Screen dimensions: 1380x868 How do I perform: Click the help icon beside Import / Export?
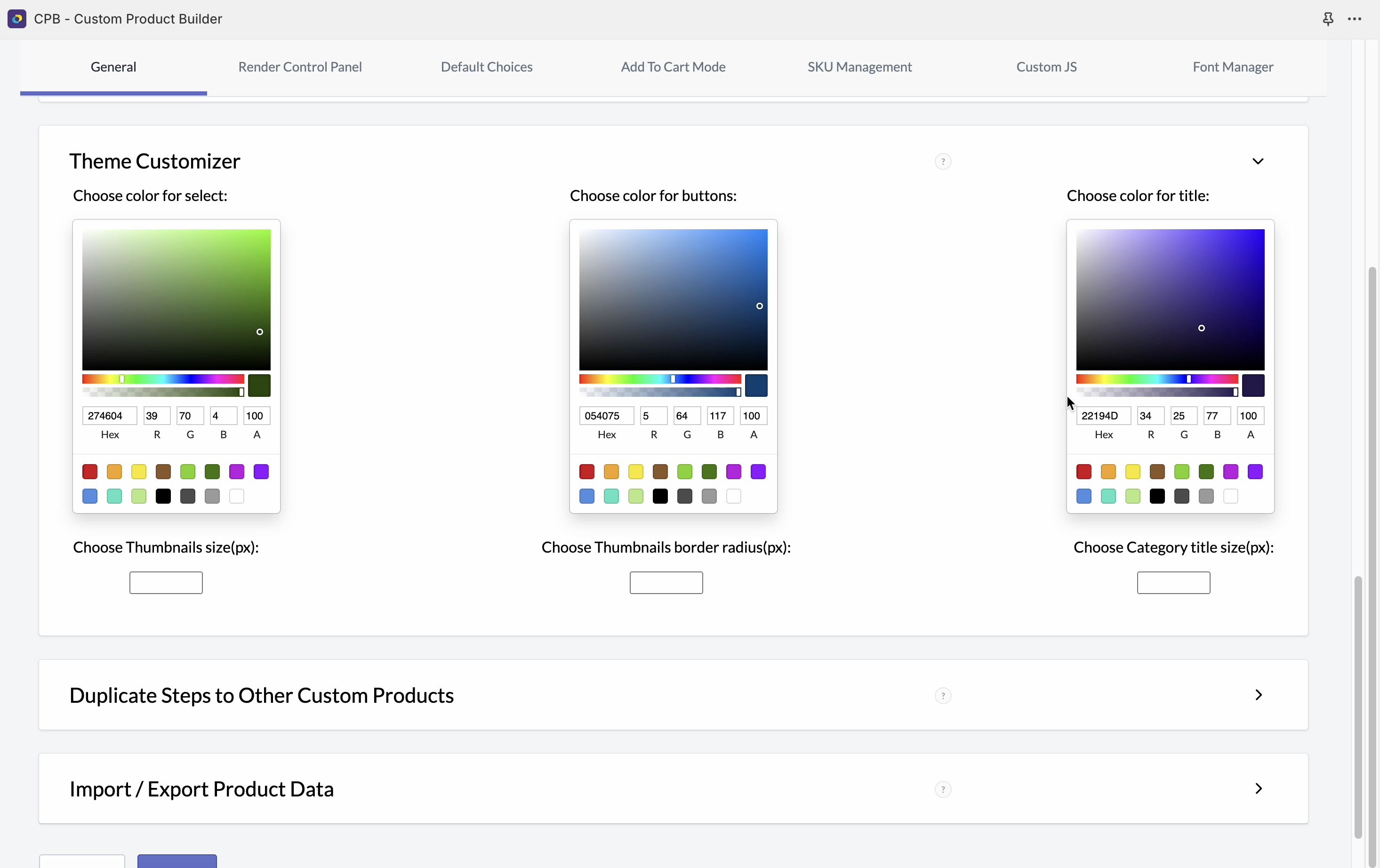coord(943,789)
